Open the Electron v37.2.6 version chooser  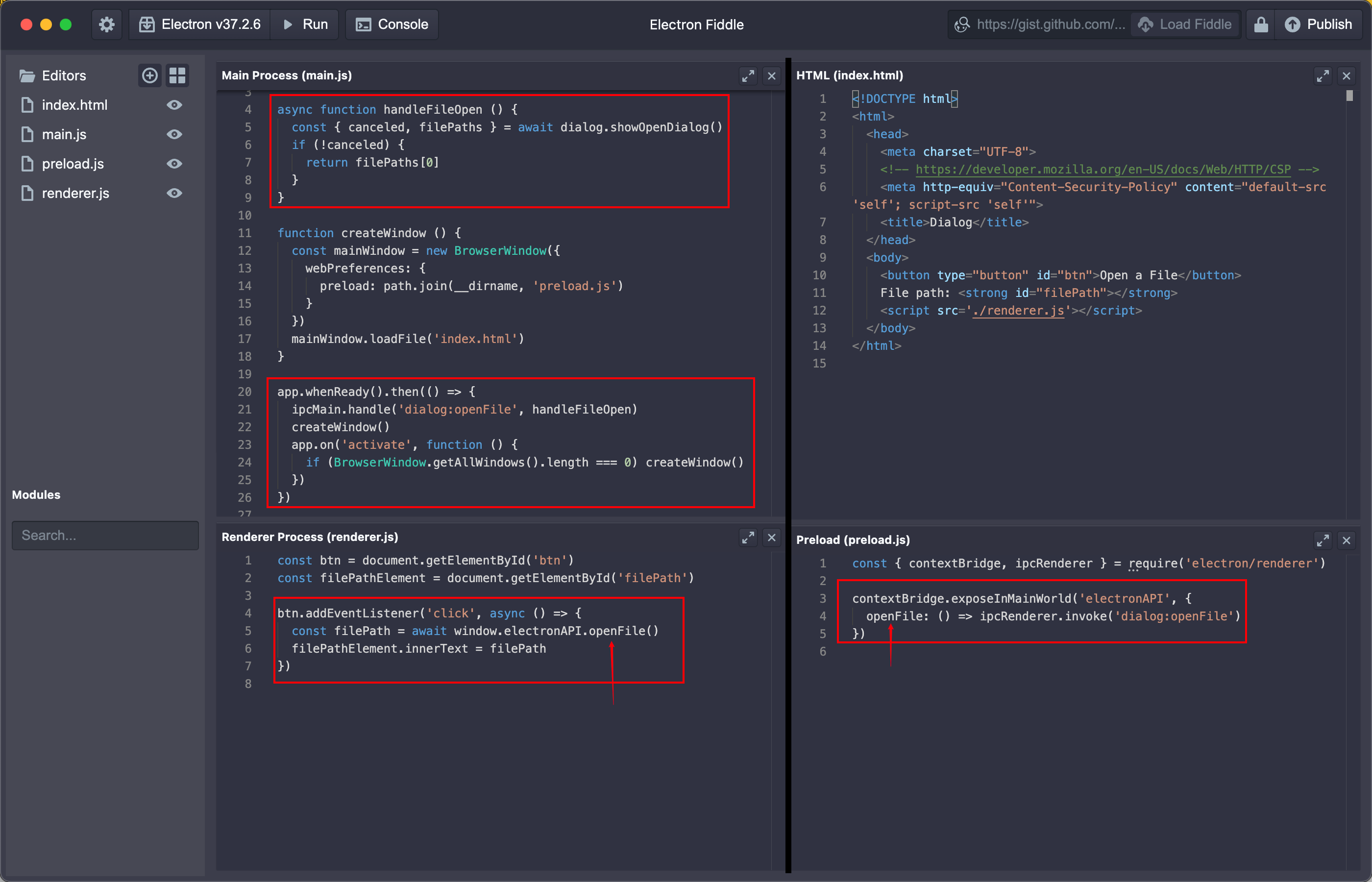coord(200,24)
